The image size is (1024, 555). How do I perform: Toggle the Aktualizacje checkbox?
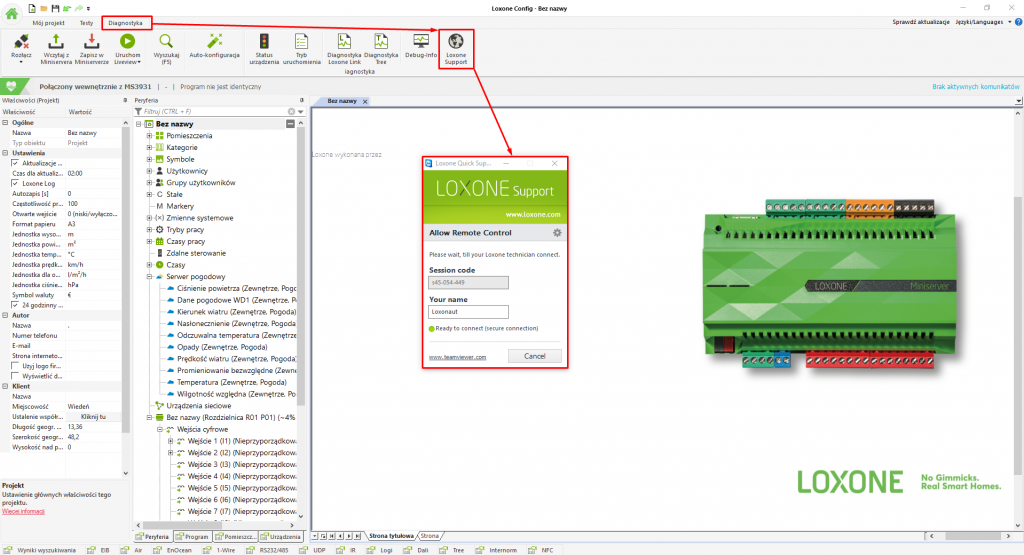[x=14, y=163]
